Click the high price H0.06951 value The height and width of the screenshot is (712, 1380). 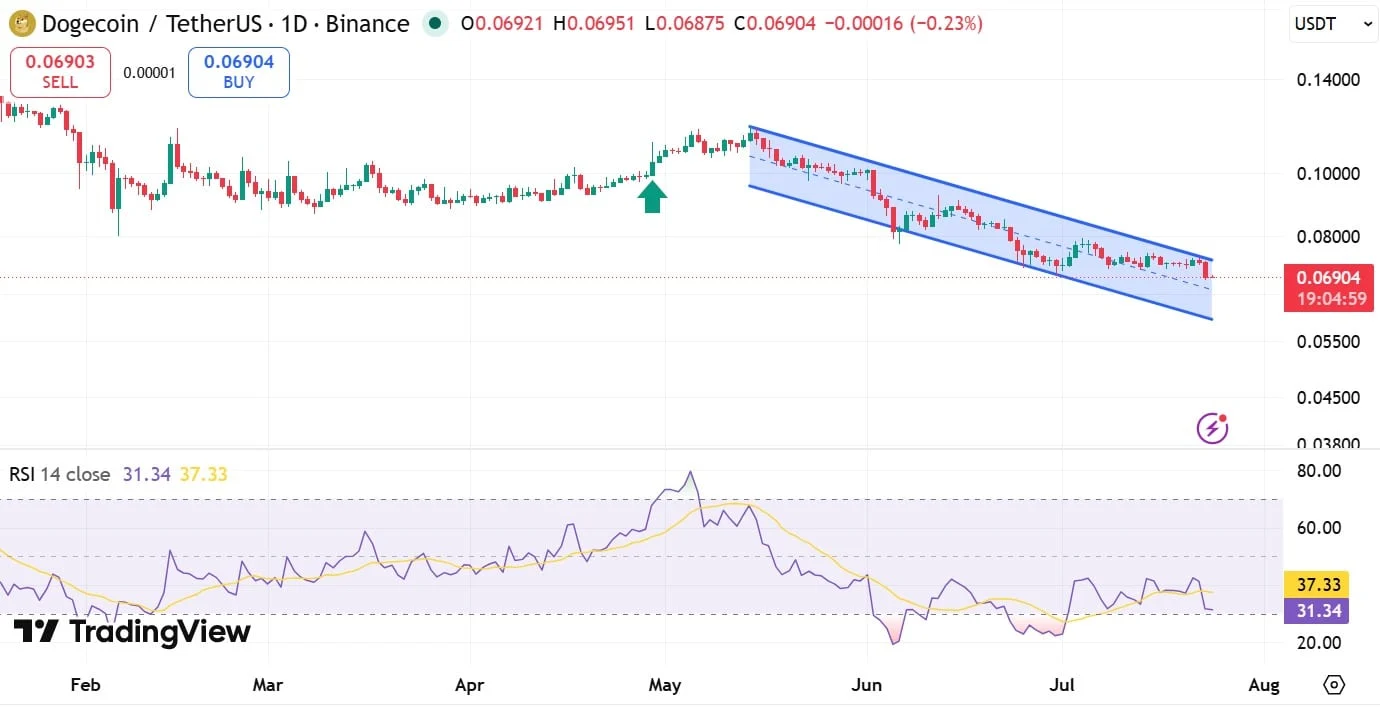click(596, 23)
